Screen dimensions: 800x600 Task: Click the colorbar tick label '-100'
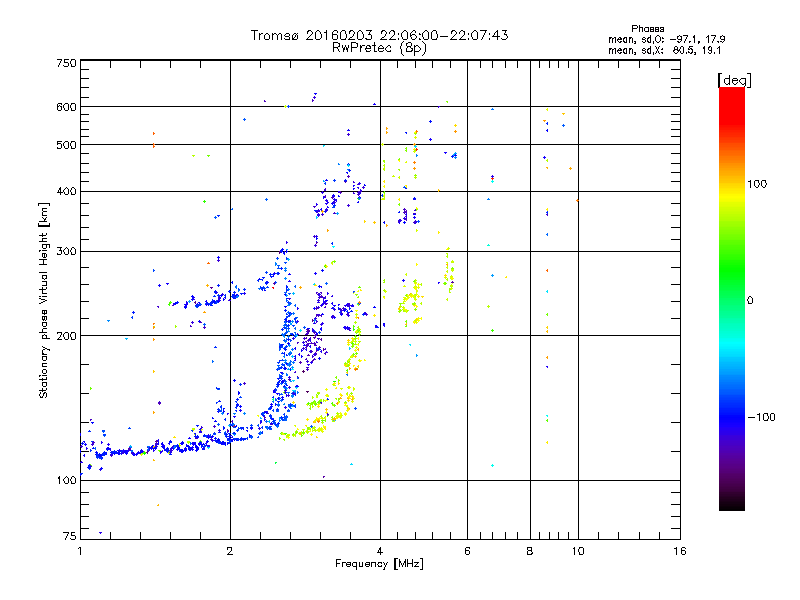(761, 417)
